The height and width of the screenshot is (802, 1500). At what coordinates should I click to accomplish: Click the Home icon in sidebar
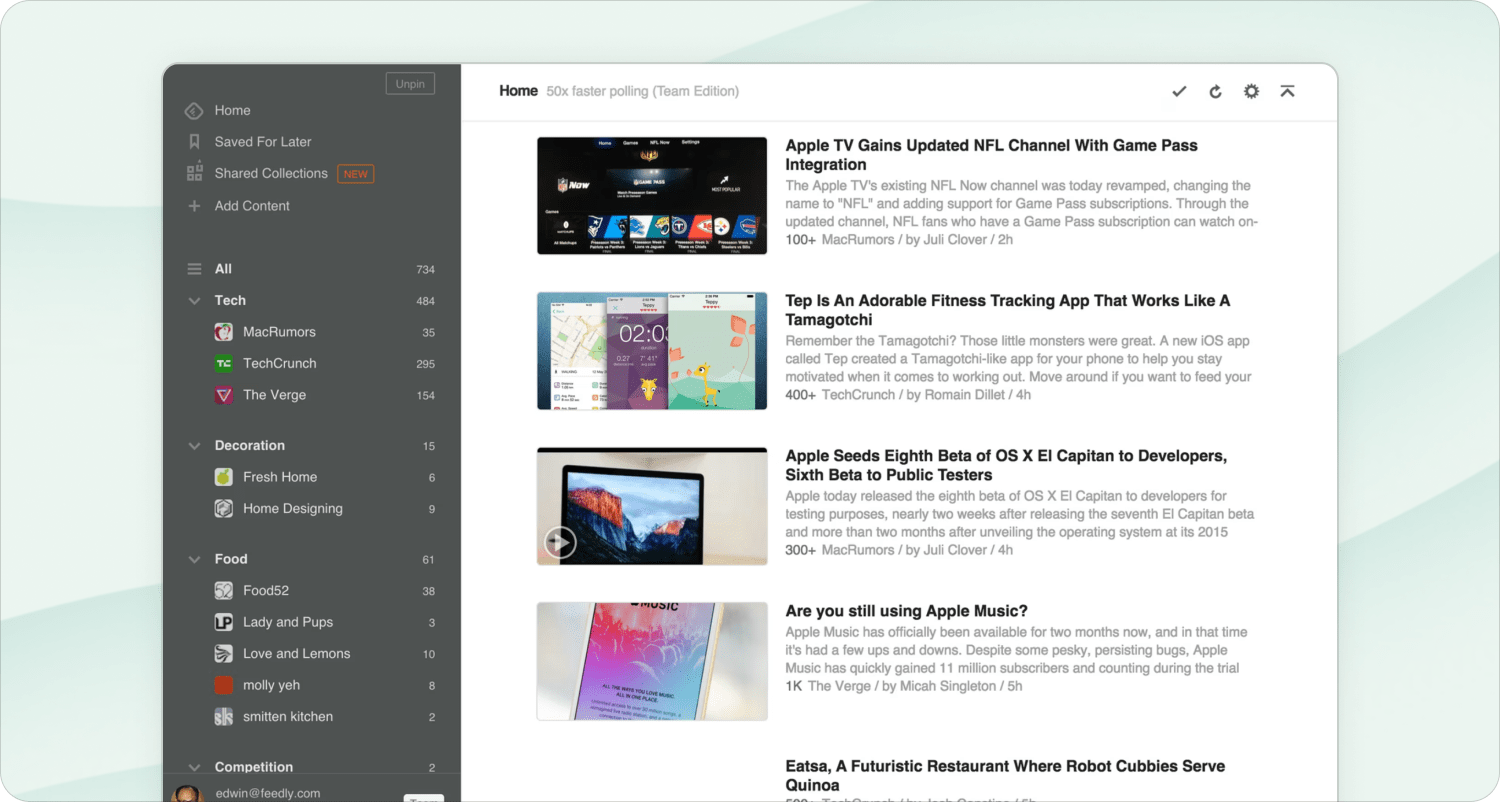194,110
